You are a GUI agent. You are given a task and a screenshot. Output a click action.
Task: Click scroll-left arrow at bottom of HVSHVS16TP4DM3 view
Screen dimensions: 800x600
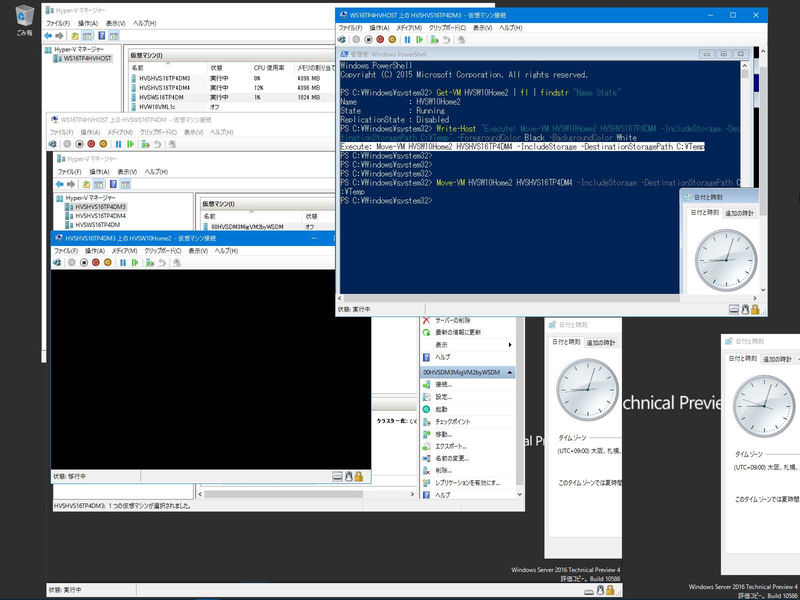tap(340, 298)
